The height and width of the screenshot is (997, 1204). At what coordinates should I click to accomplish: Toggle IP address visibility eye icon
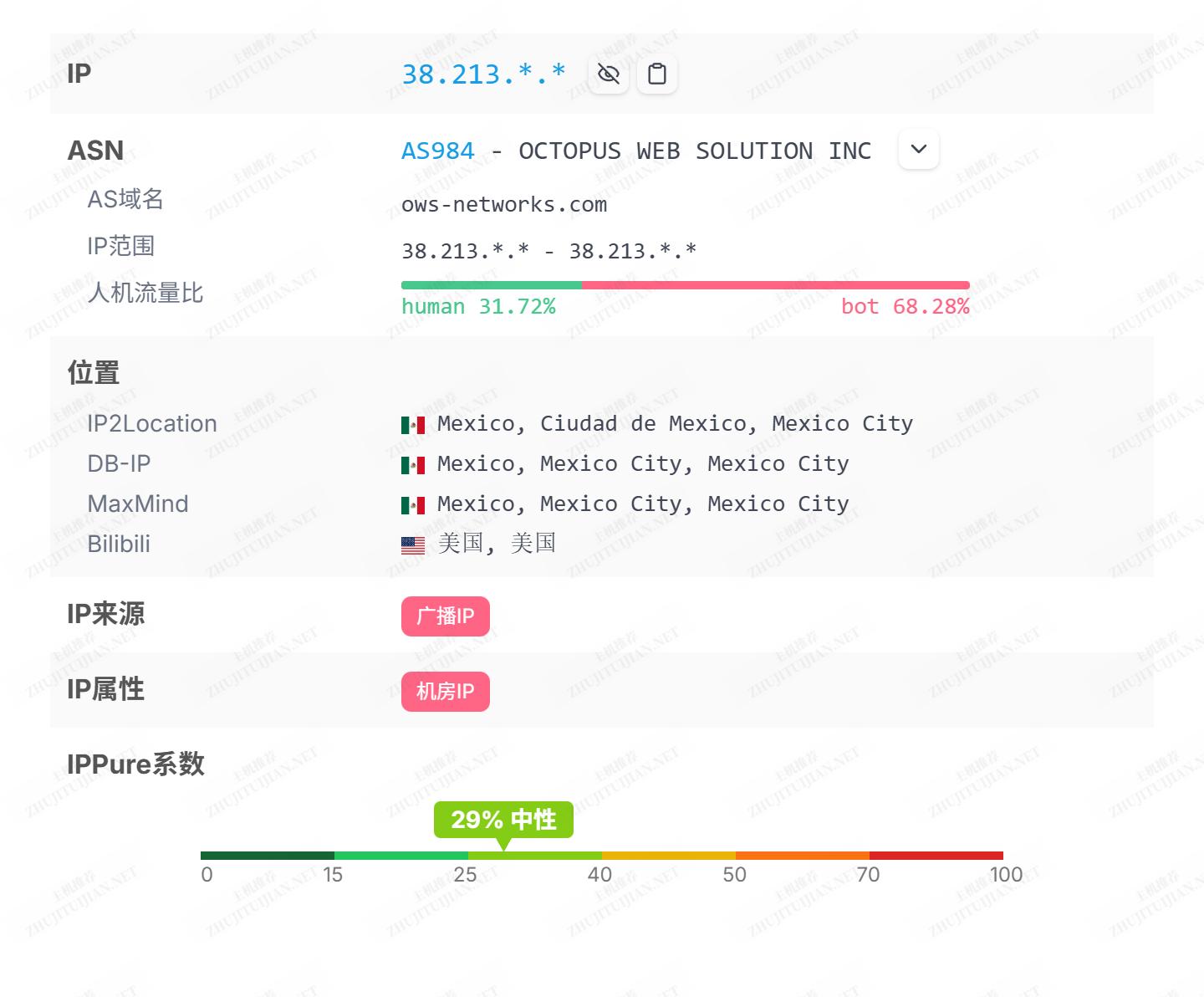pos(609,74)
